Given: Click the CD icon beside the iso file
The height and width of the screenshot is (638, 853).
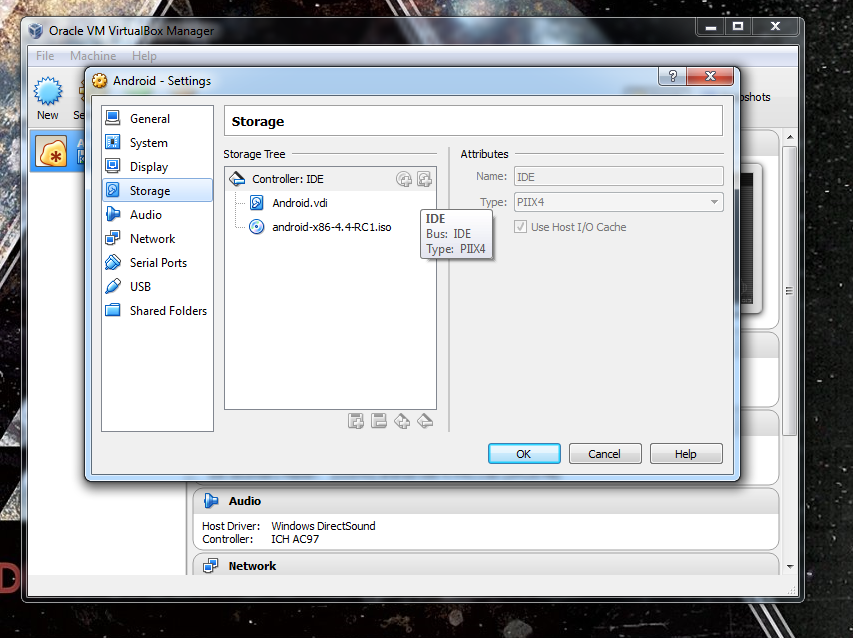Looking at the screenshot, I should pyautogui.click(x=256, y=227).
